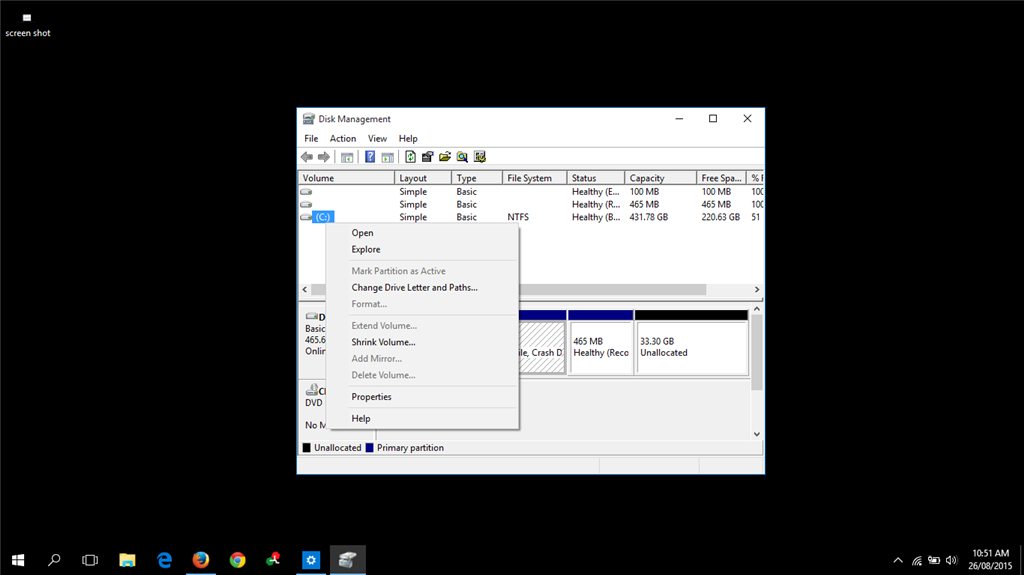This screenshot has width=1024, height=575.
Task: Select Help in the context menu
Action: (x=423, y=419)
